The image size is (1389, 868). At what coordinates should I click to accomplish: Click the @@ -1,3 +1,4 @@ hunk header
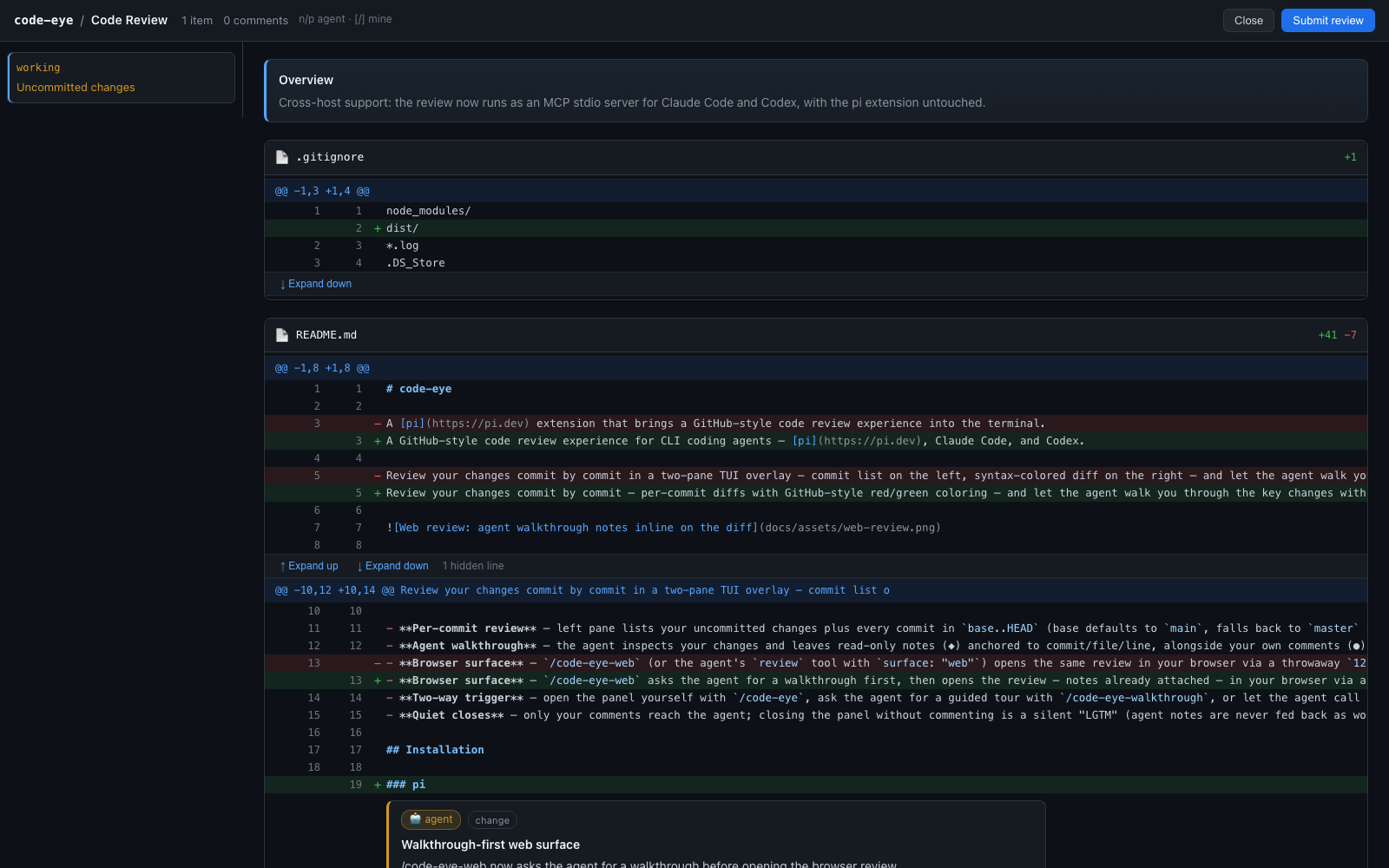pyautogui.click(x=816, y=191)
